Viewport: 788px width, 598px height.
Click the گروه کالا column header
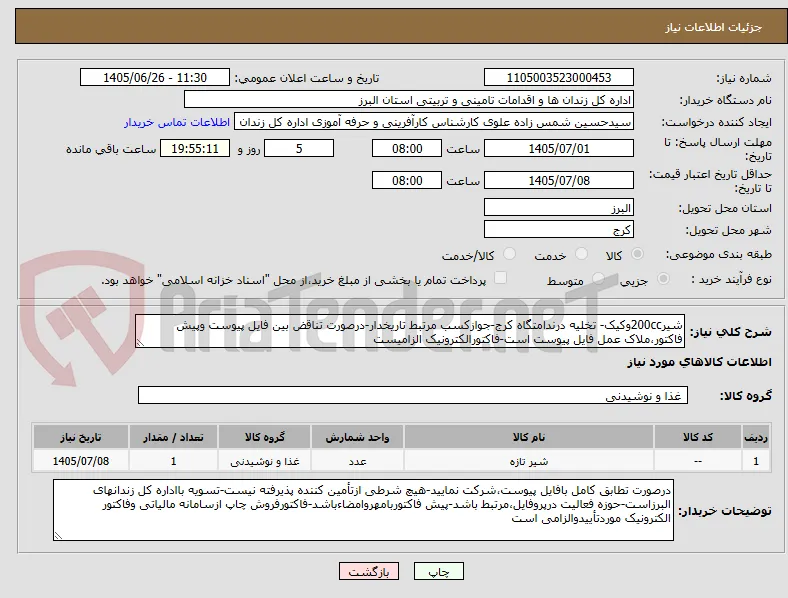[264, 437]
